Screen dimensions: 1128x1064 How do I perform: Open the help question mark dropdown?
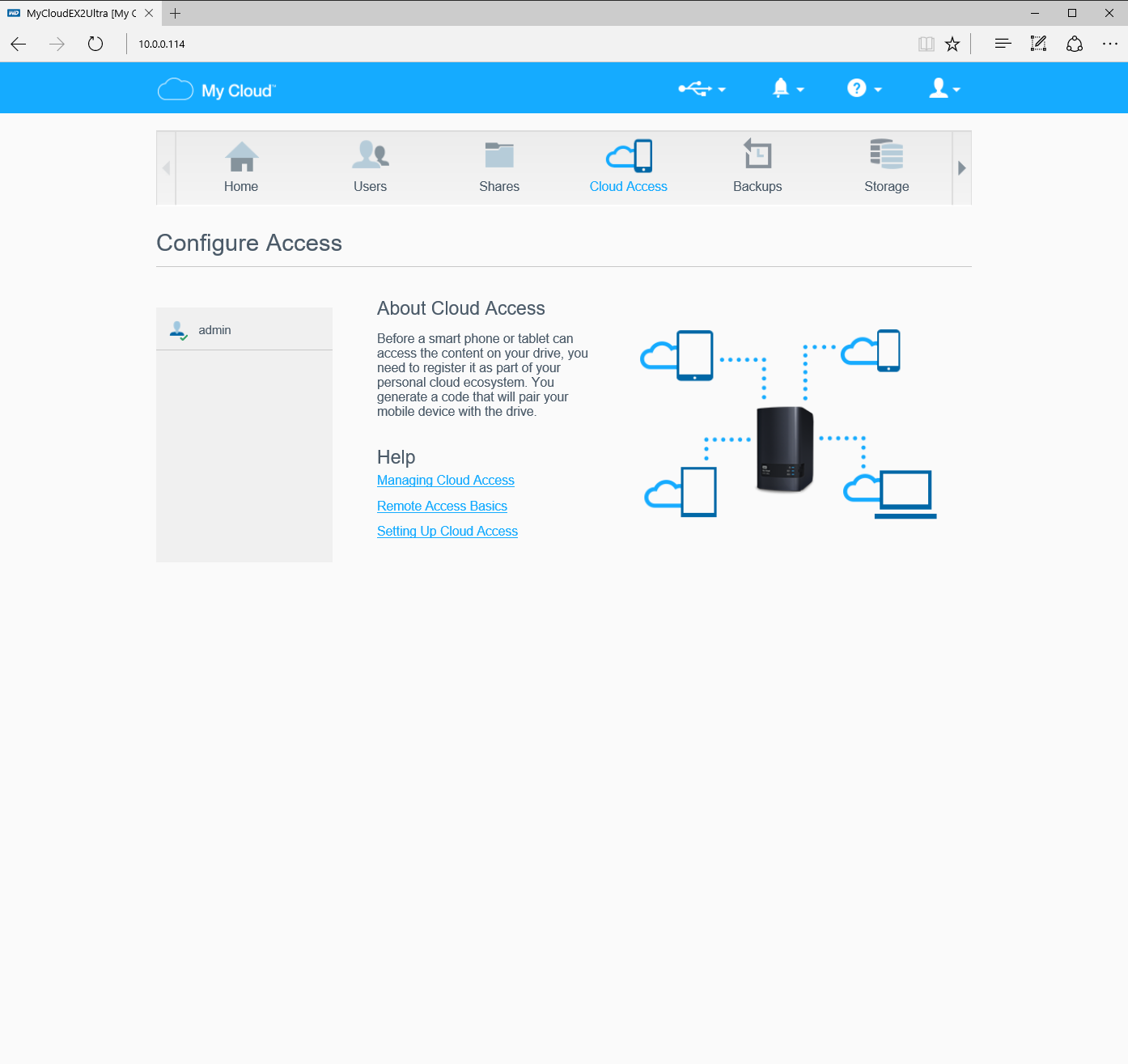coord(863,89)
